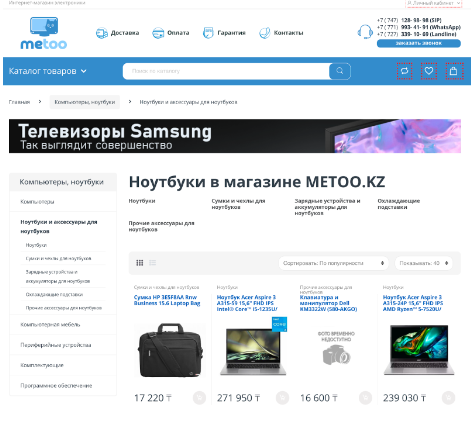Click the Телевизоры Samsung banner
Screen dimensions: 471x421
[x=235, y=136]
